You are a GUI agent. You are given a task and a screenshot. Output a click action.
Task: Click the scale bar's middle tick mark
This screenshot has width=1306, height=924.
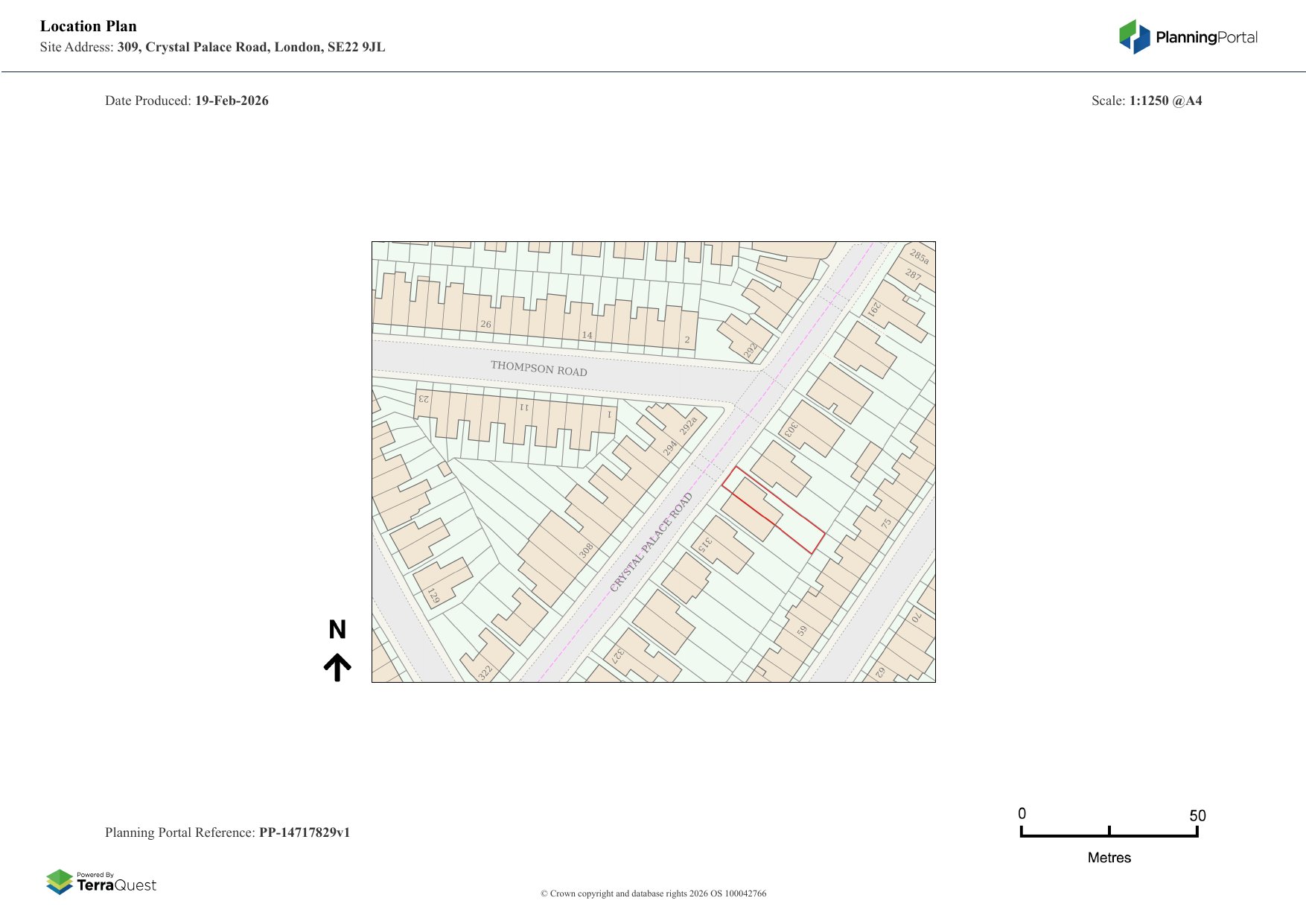click(1109, 831)
